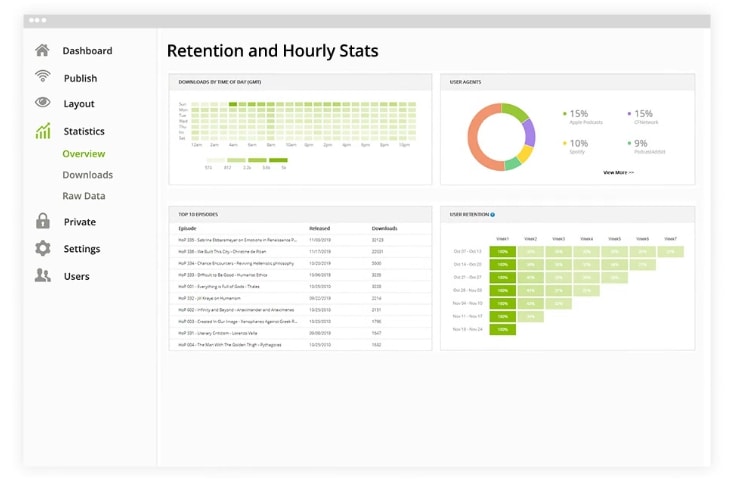The width and height of the screenshot is (742, 488).
Task: Click the Top 10 Episodes panel header
Action: pos(300,214)
